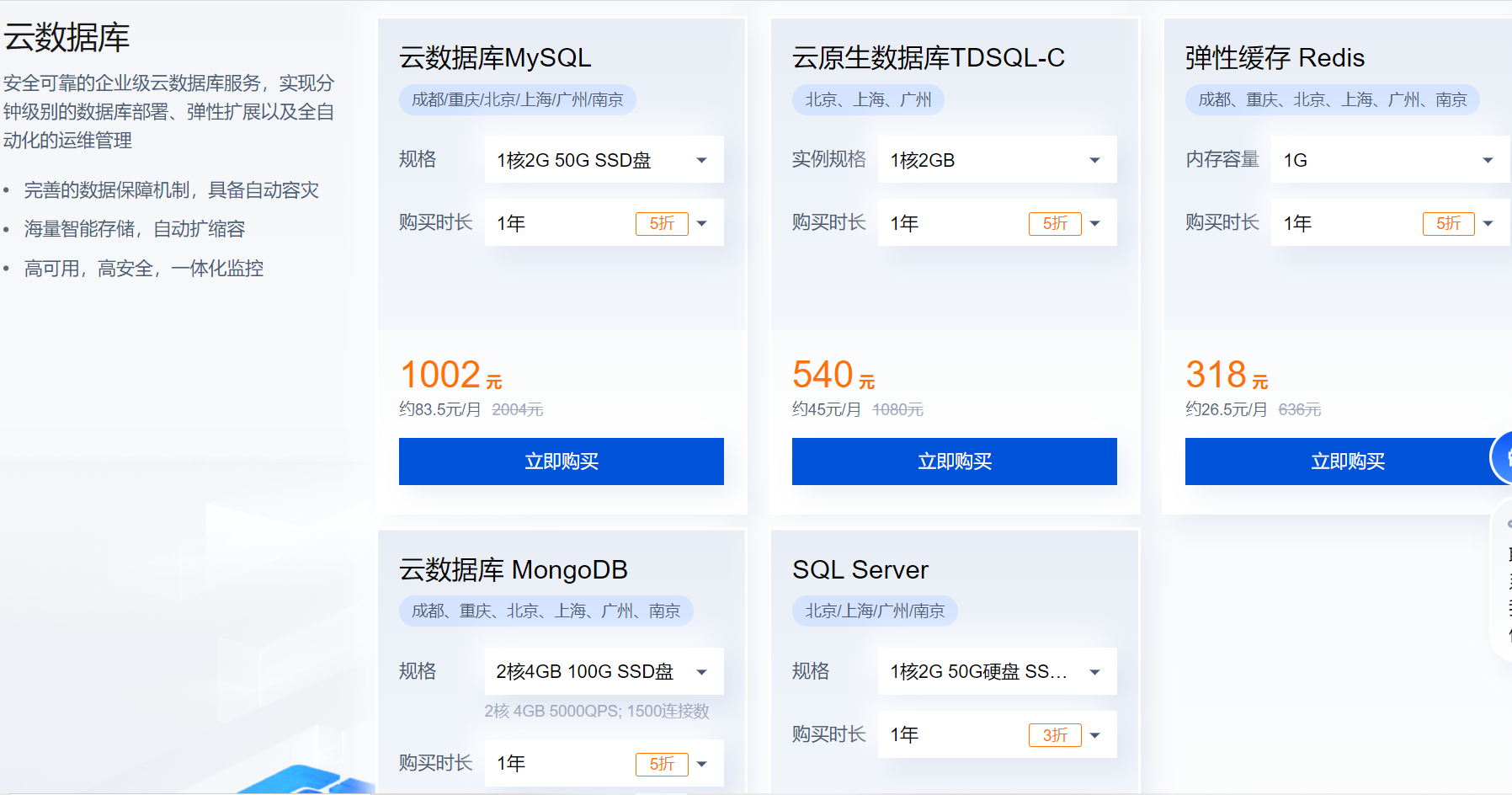Click the 弹性缓存 Redis card title
The height and width of the screenshot is (795, 1512).
tap(1275, 57)
